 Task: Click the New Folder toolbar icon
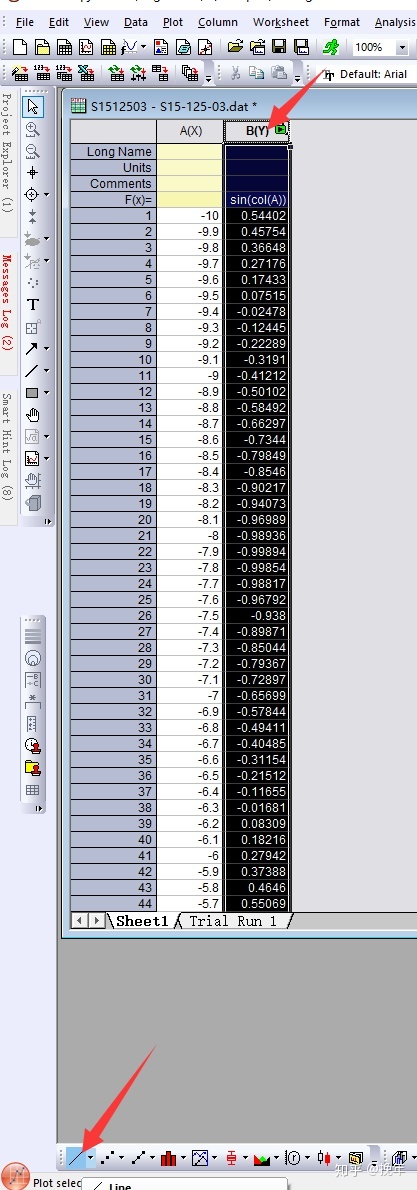click(x=43, y=48)
